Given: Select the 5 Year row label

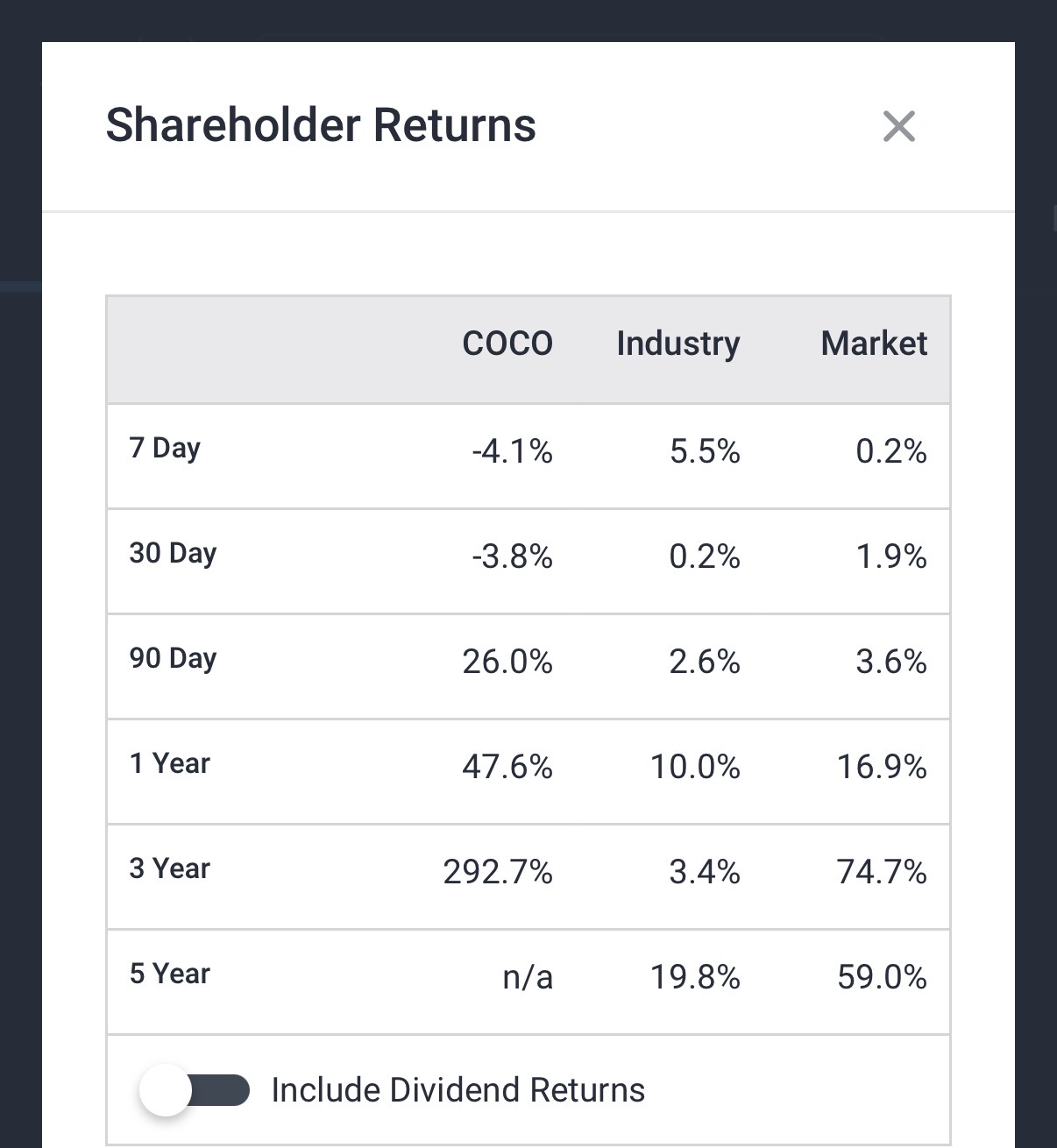Looking at the screenshot, I should pyautogui.click(x=170, y=974).
